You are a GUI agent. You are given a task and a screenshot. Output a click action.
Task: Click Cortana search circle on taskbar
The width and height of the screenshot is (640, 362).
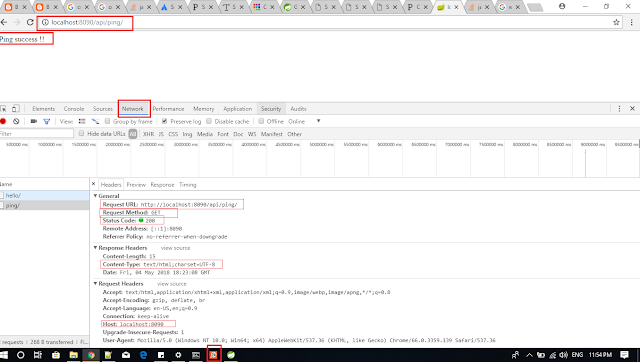(x=20, y=355)
